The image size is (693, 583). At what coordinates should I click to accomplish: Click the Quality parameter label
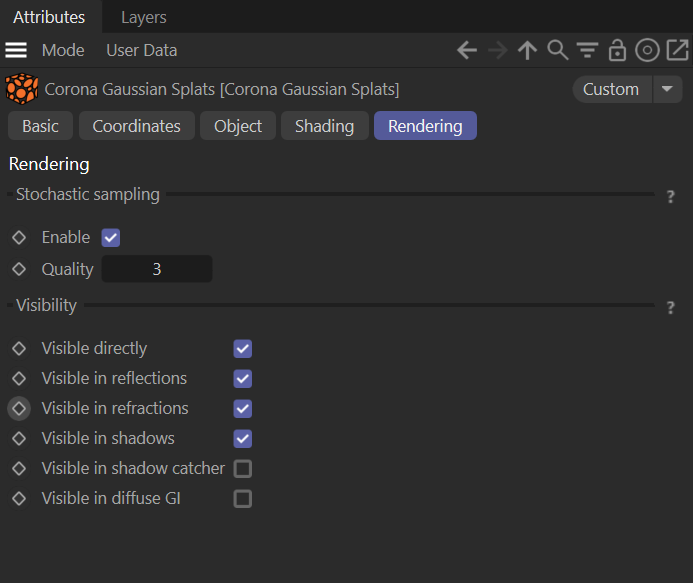coord(68,270)
